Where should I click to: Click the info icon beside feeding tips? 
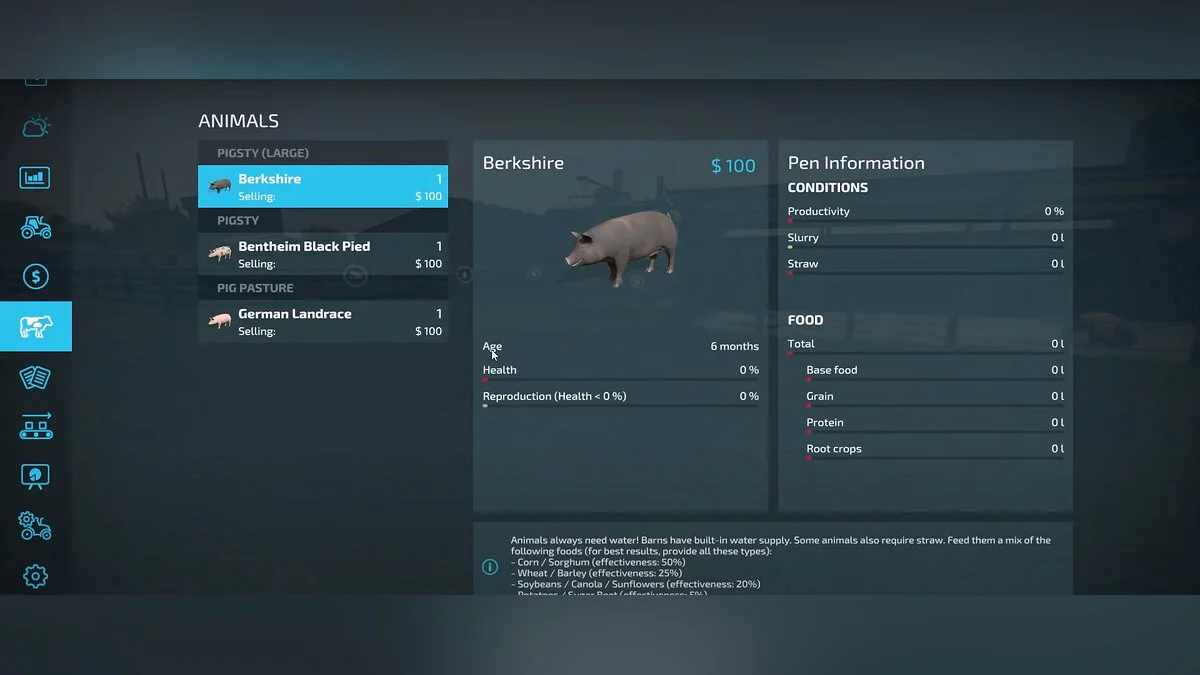490,567
